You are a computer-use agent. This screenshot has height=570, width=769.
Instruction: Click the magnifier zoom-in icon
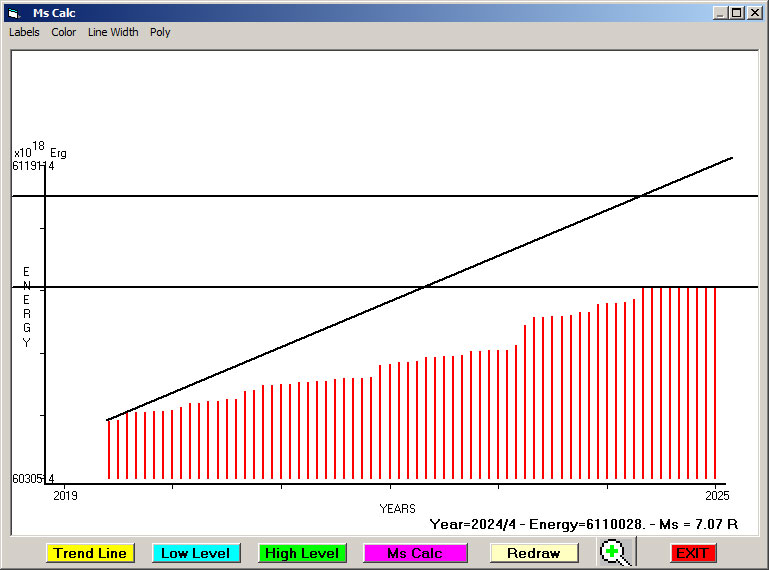(x=617, y=552)
